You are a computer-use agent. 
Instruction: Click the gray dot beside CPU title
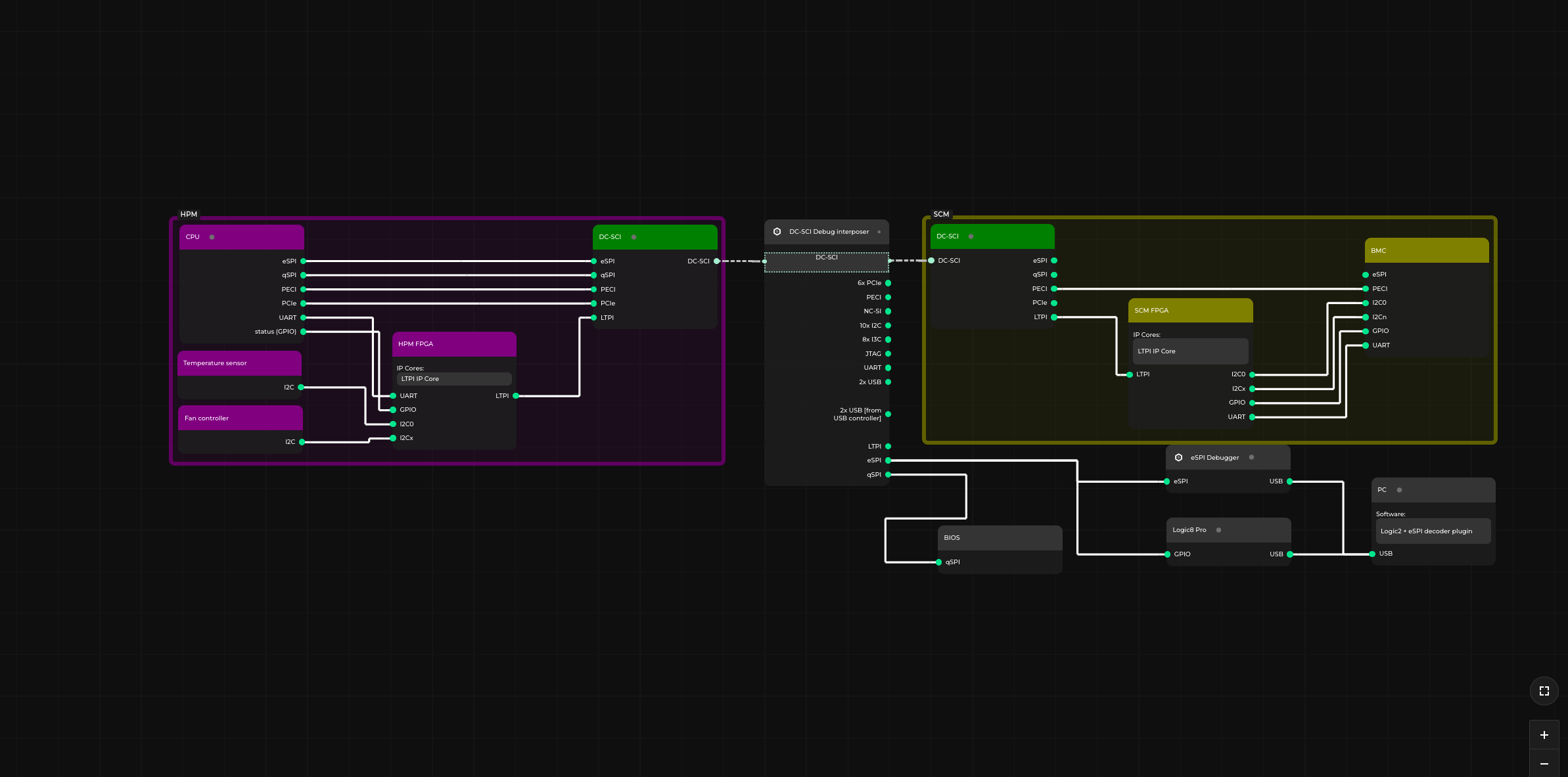pyautogui.click(x=212, y=237)
